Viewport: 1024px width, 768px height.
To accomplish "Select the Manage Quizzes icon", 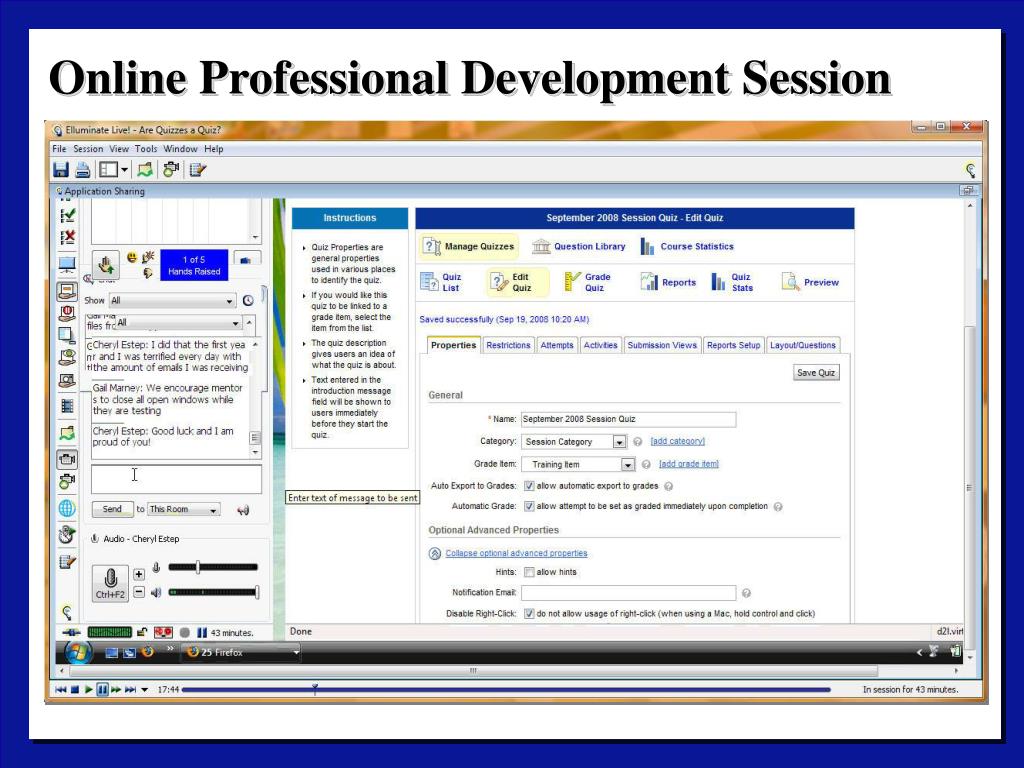I will [x=430, y=246].
